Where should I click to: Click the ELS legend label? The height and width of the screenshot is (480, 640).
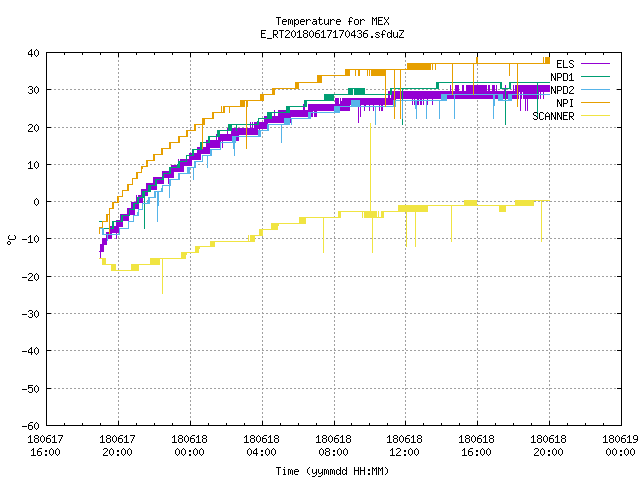565,64
